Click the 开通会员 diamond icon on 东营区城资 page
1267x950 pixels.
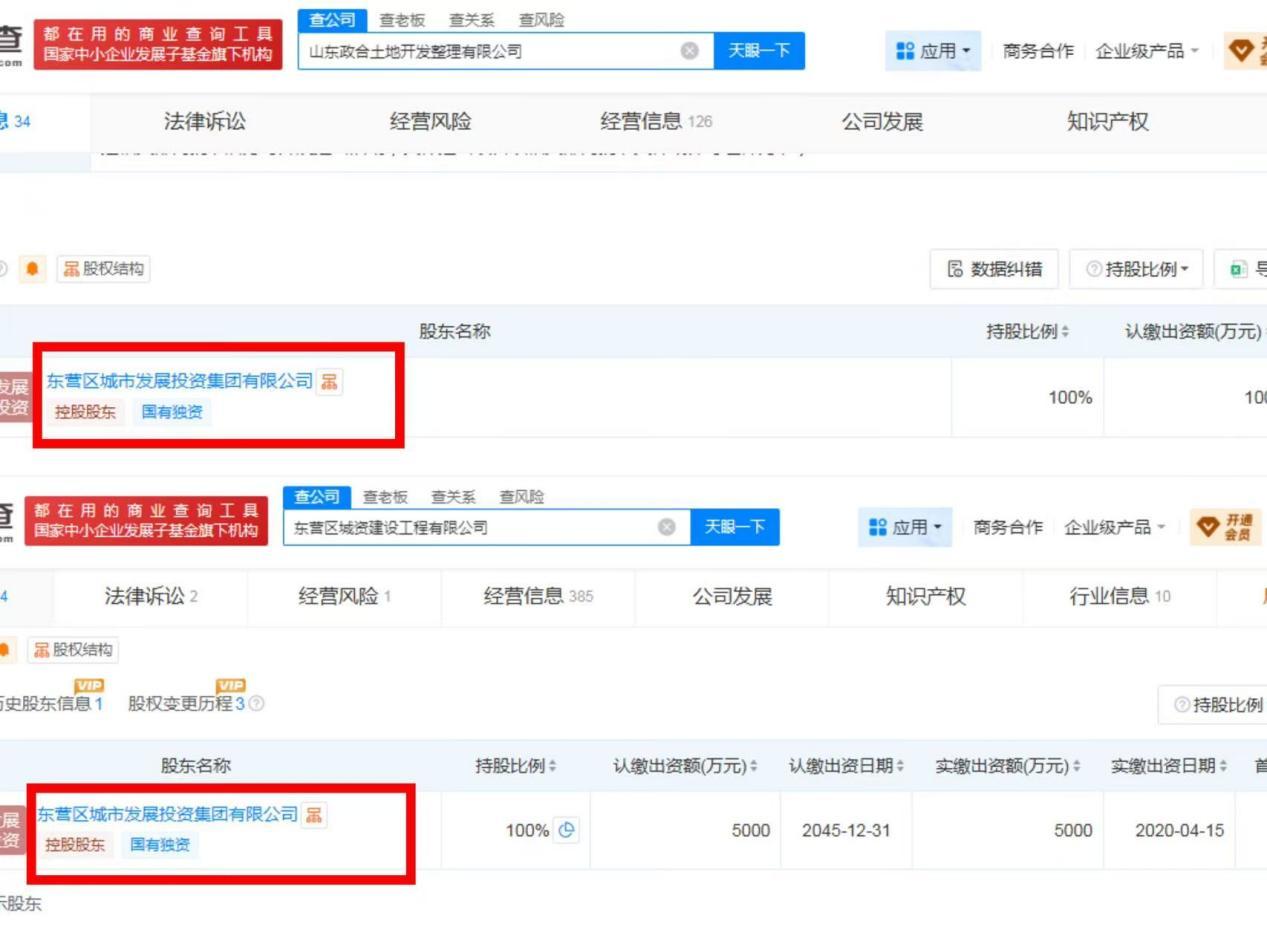[1208, 527]
